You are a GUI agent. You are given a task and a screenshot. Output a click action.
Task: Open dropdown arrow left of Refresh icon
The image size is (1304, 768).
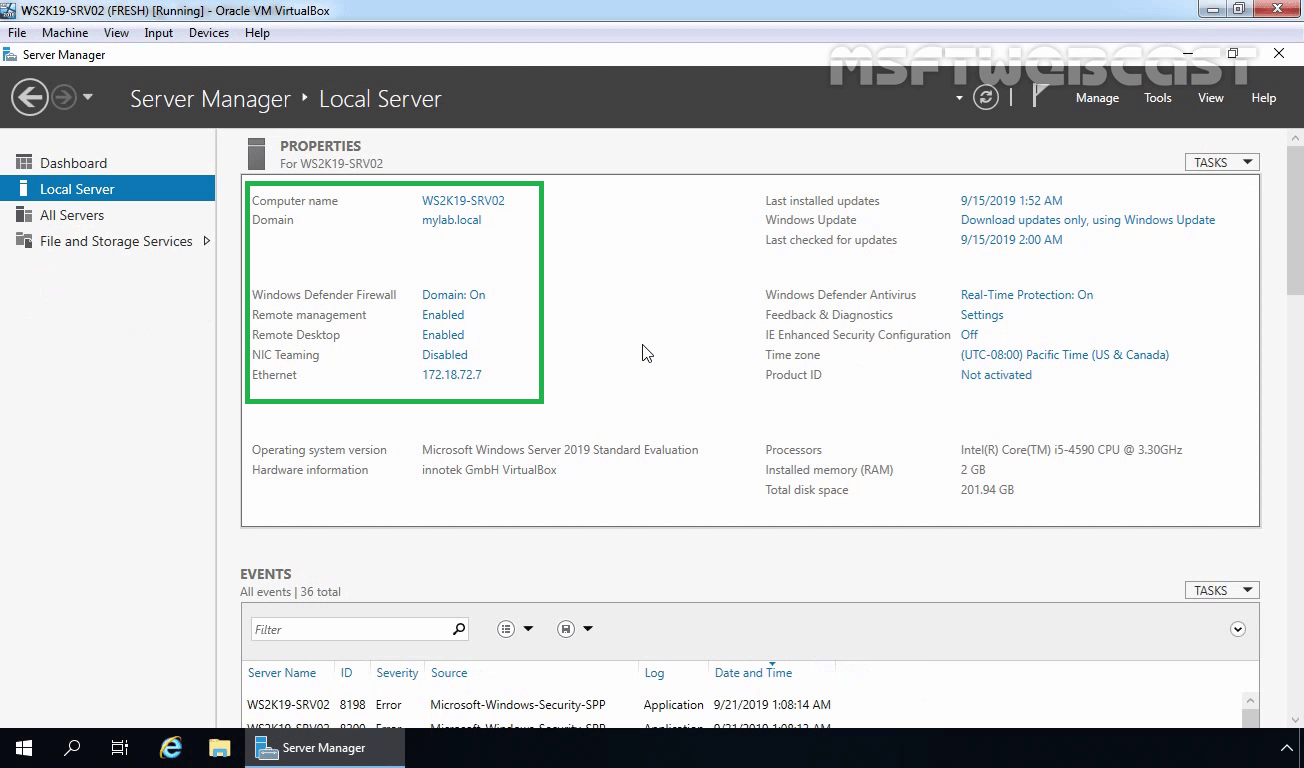coord(959,98)
